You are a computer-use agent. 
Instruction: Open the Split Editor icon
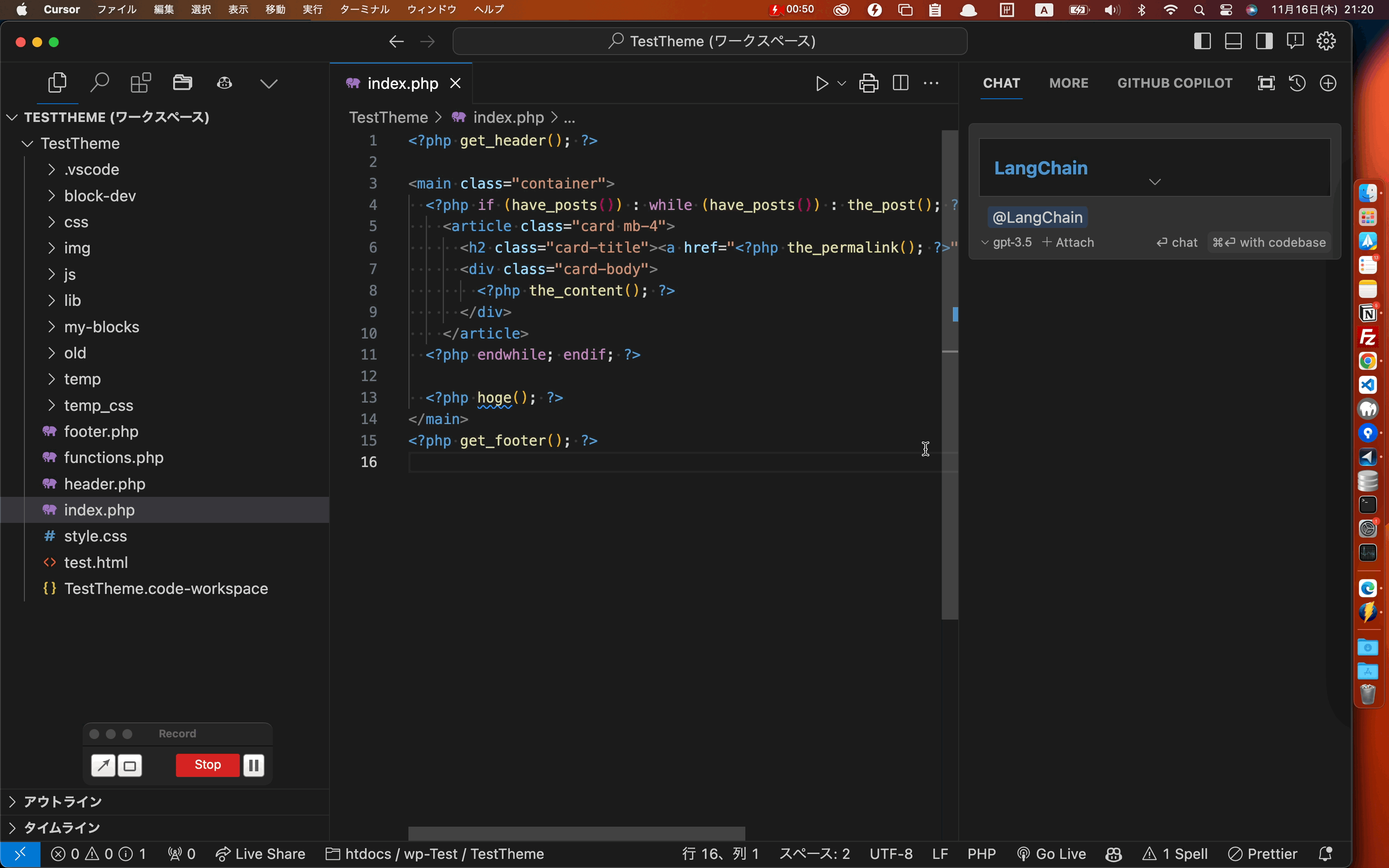pyautogui.click(x=899, y=83)
